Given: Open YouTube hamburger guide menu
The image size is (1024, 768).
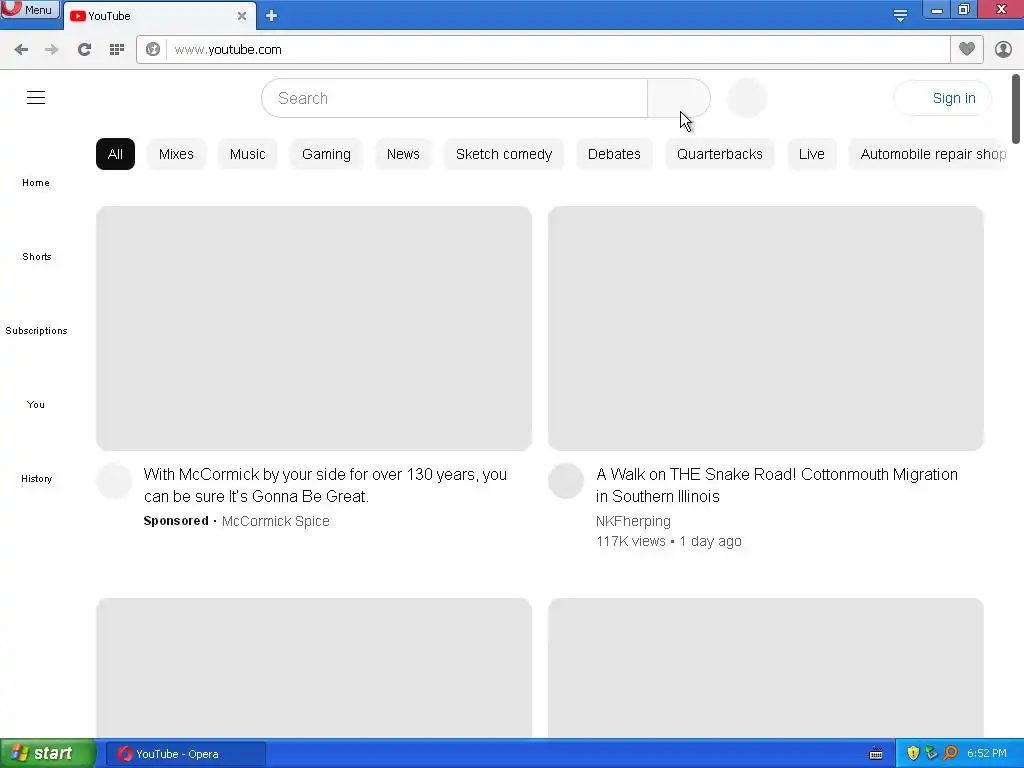Looking at the screenshot, I should click(36, 98).
